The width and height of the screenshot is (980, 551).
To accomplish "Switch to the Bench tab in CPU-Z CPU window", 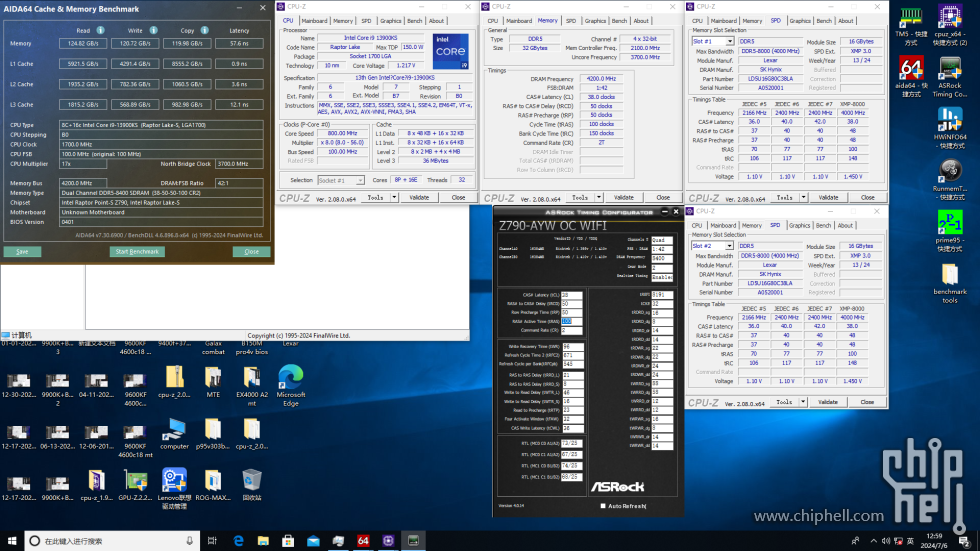I will point(414,21).
